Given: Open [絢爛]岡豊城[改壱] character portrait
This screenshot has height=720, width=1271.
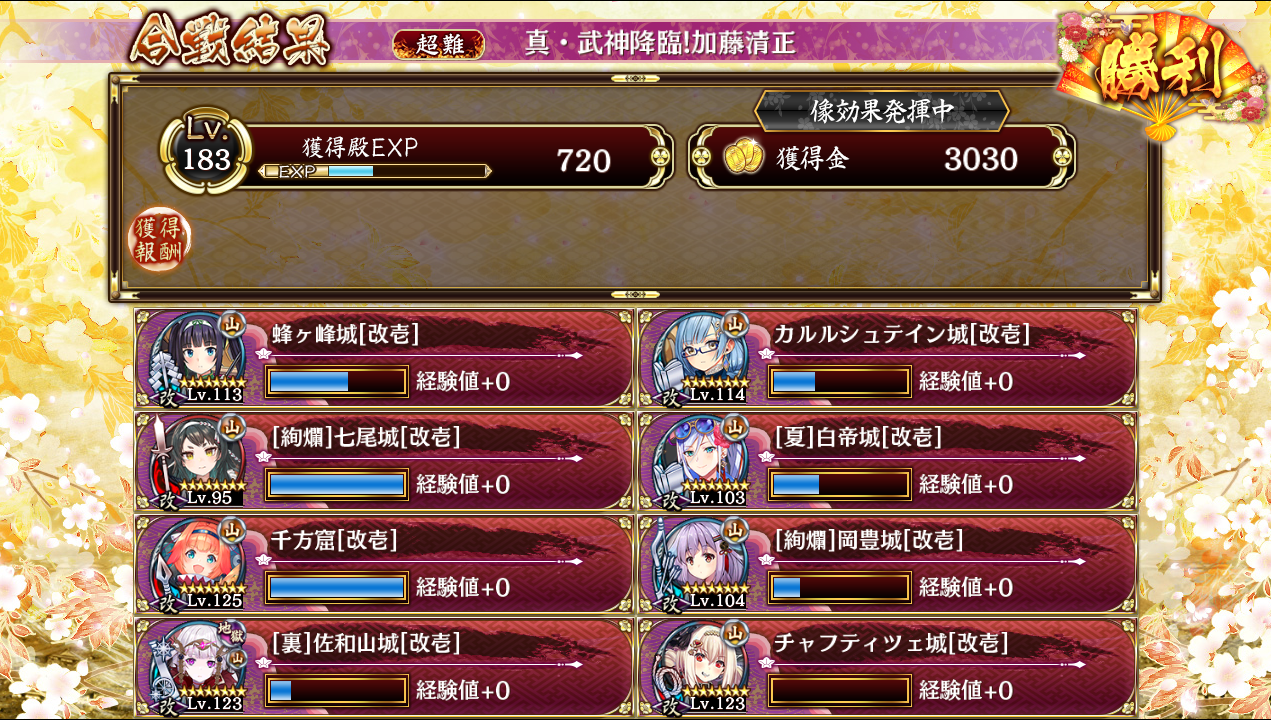Looking at the screenshot, I should (700, 562).
